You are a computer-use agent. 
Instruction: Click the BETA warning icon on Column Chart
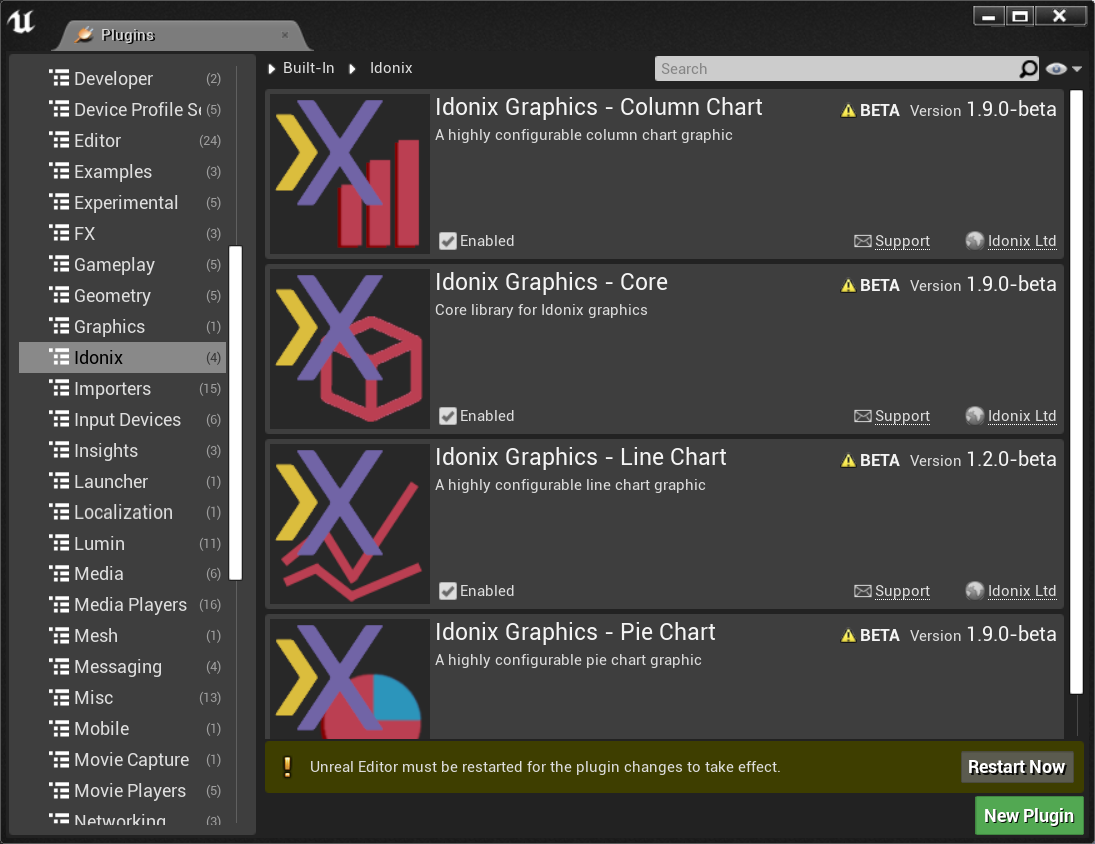pos(848,111)
